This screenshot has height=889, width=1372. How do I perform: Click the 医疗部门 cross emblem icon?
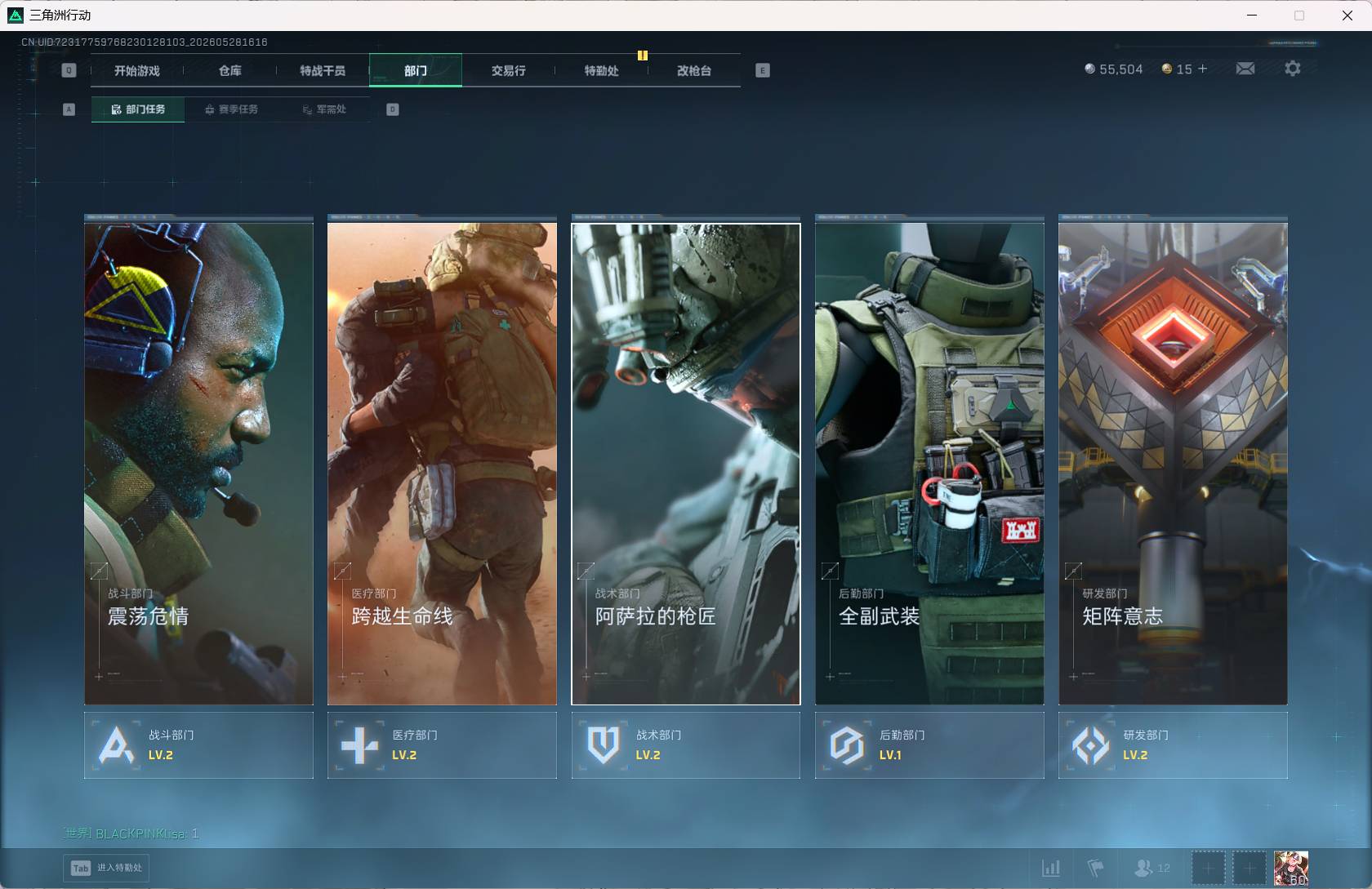359,745
